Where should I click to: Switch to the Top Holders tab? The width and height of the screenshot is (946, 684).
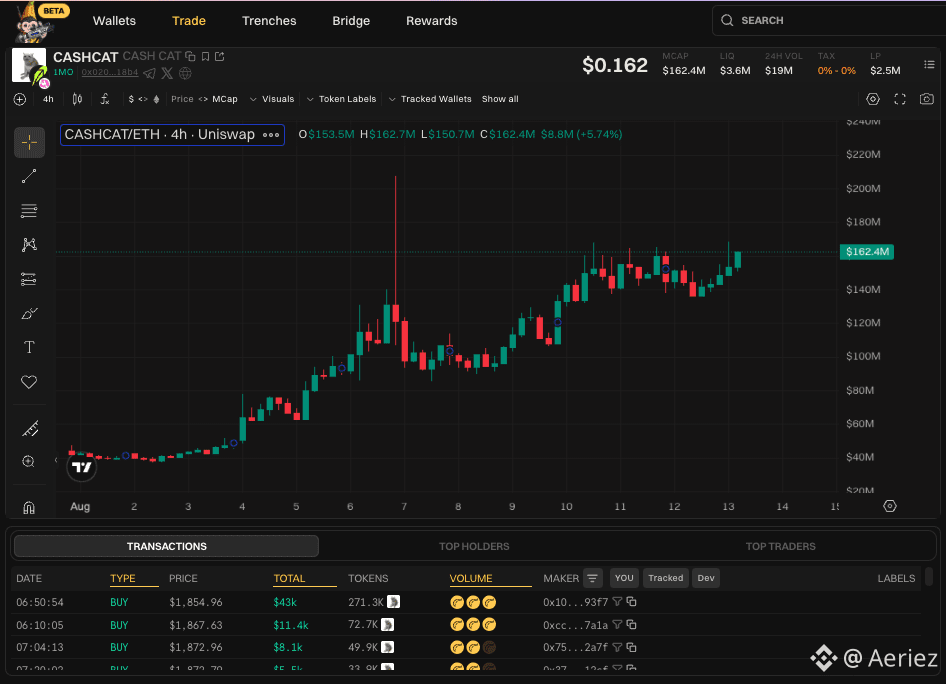(474, 546)
